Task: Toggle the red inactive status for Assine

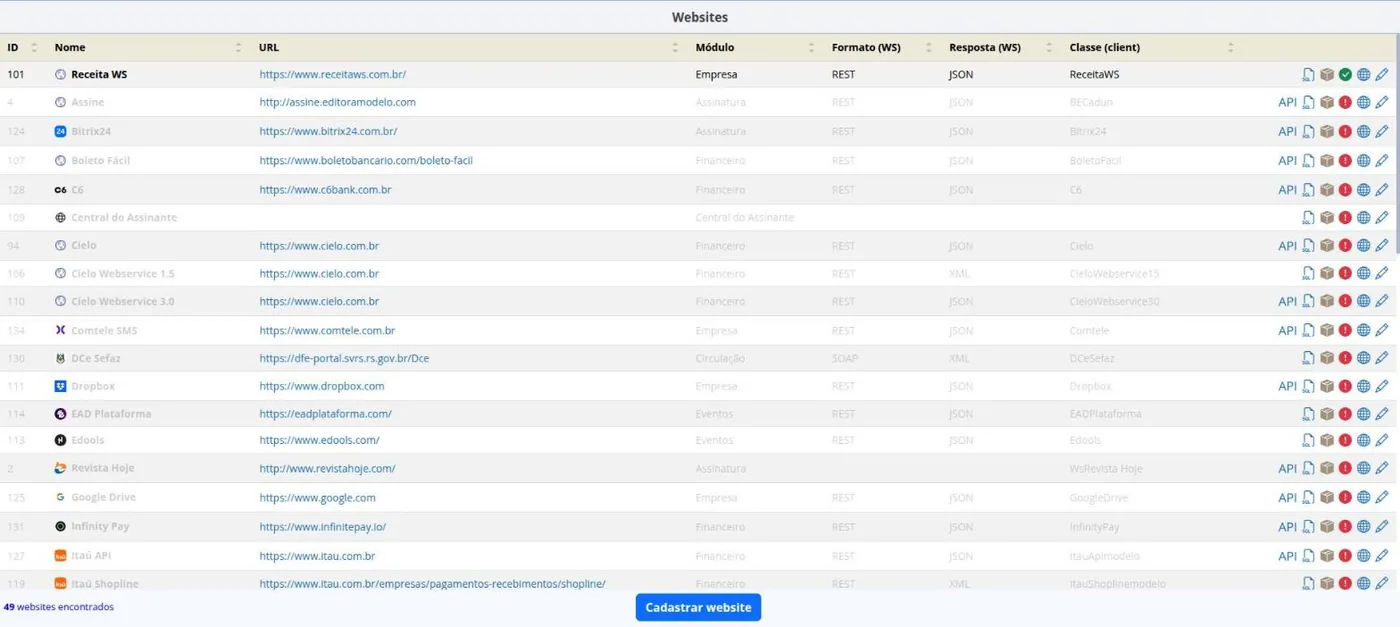Action: click(x=1345, y=102)
